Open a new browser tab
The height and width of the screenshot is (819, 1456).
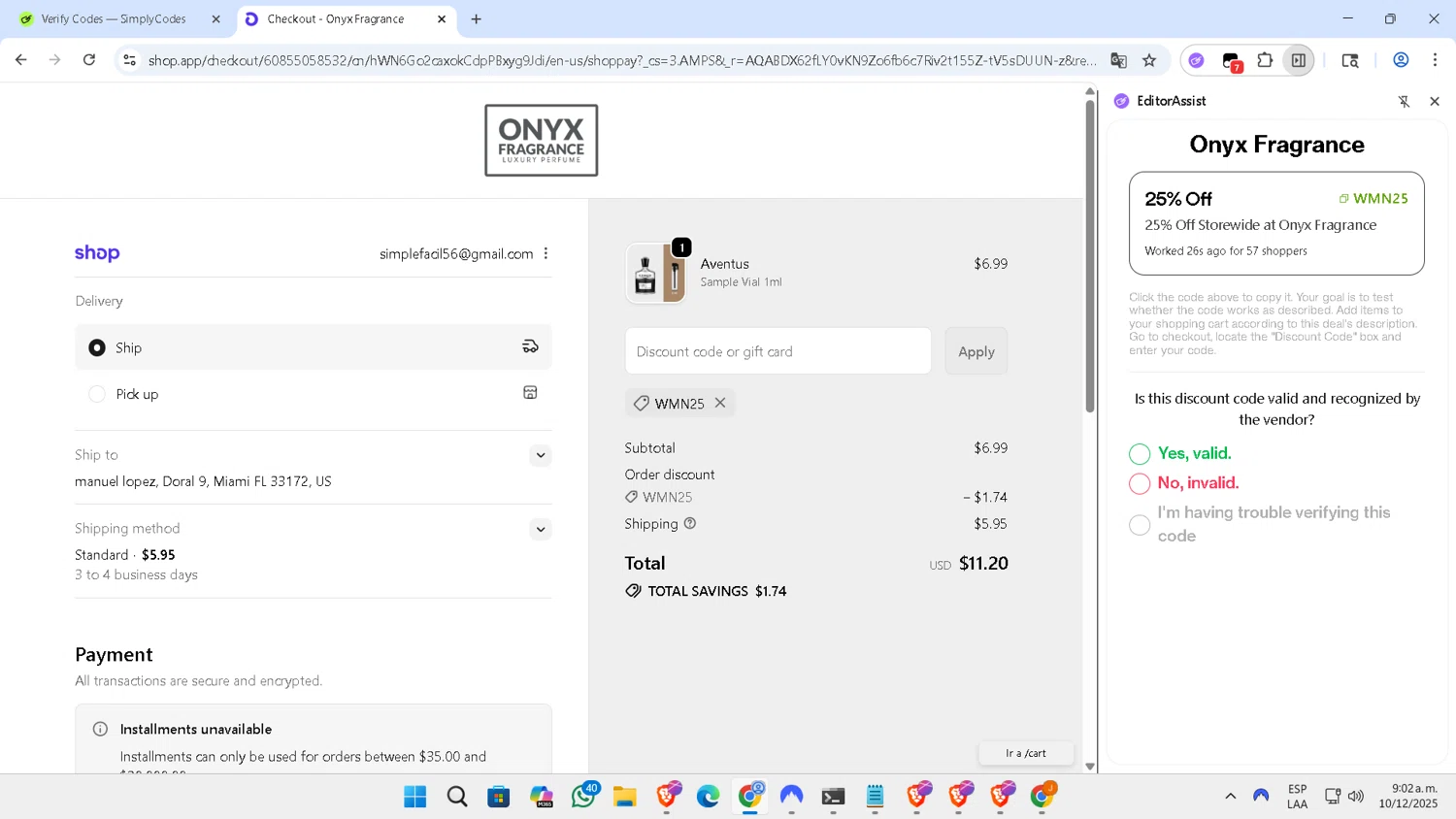pyautogui.click(x=476, y=18)
